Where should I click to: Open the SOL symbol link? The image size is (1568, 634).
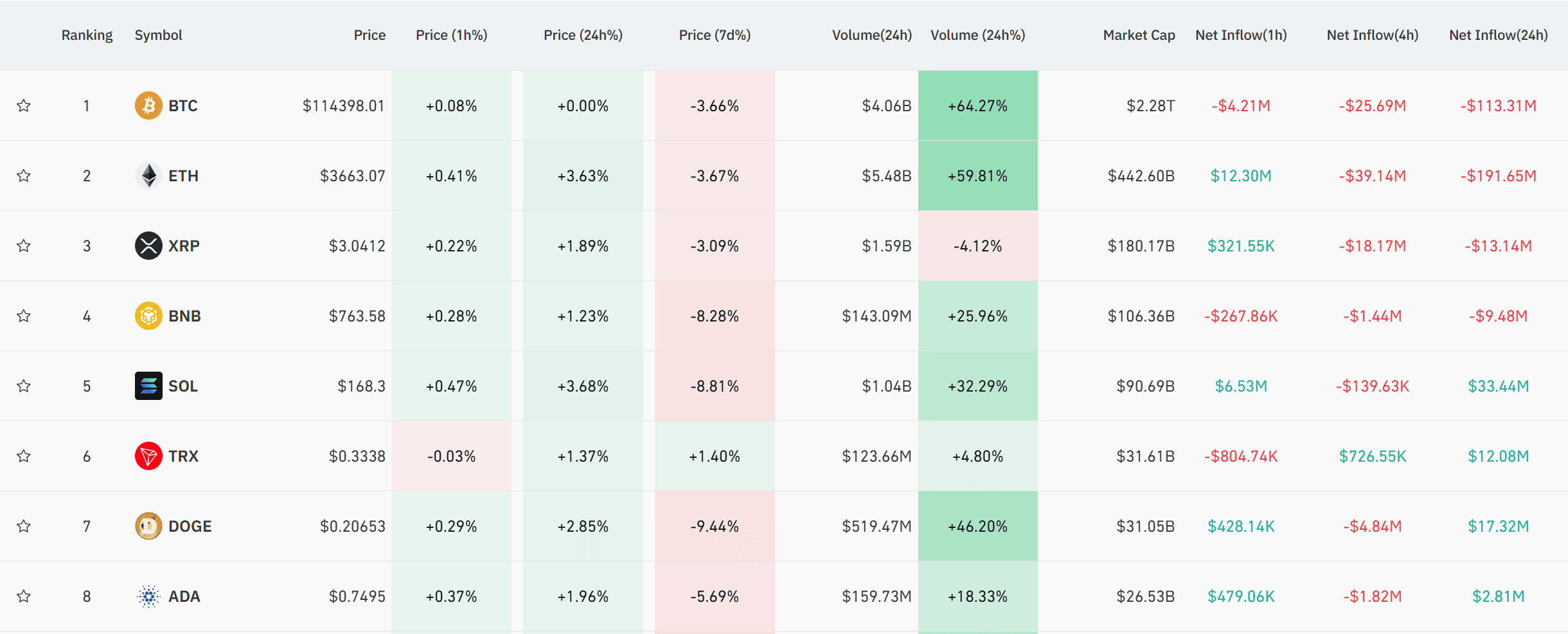183,386
